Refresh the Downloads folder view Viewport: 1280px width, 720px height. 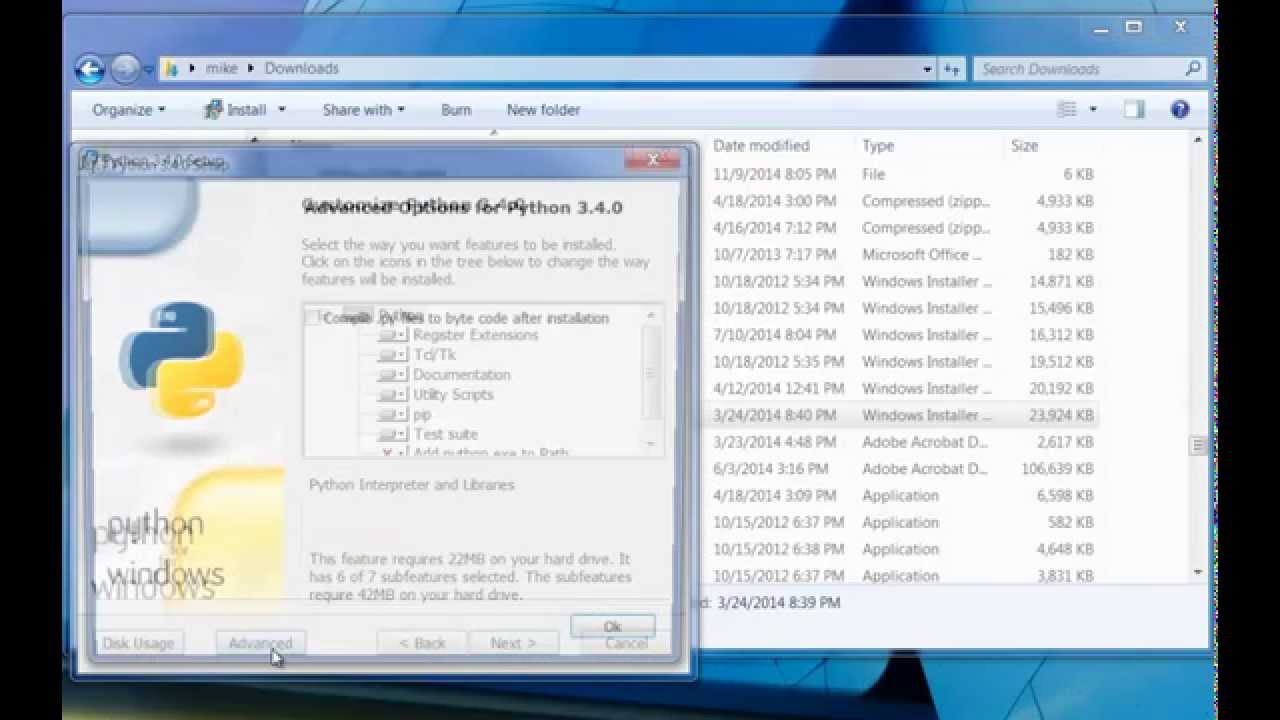point(951,69)
